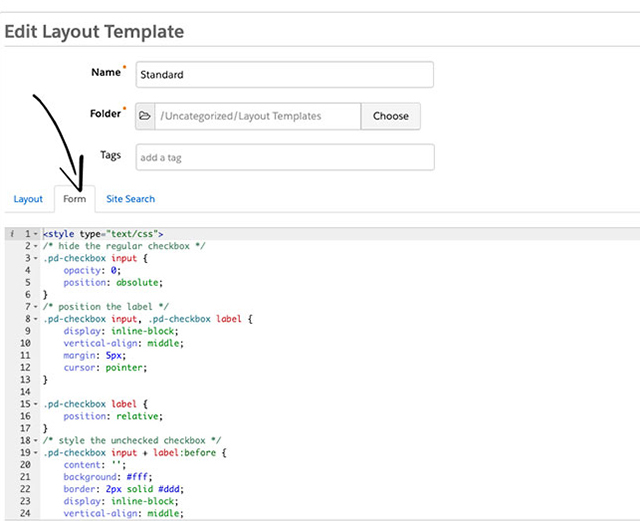Click the '<style type="text/css">' line
The height and width of the screenshot is (521, 640).
(x=103, y=234)
